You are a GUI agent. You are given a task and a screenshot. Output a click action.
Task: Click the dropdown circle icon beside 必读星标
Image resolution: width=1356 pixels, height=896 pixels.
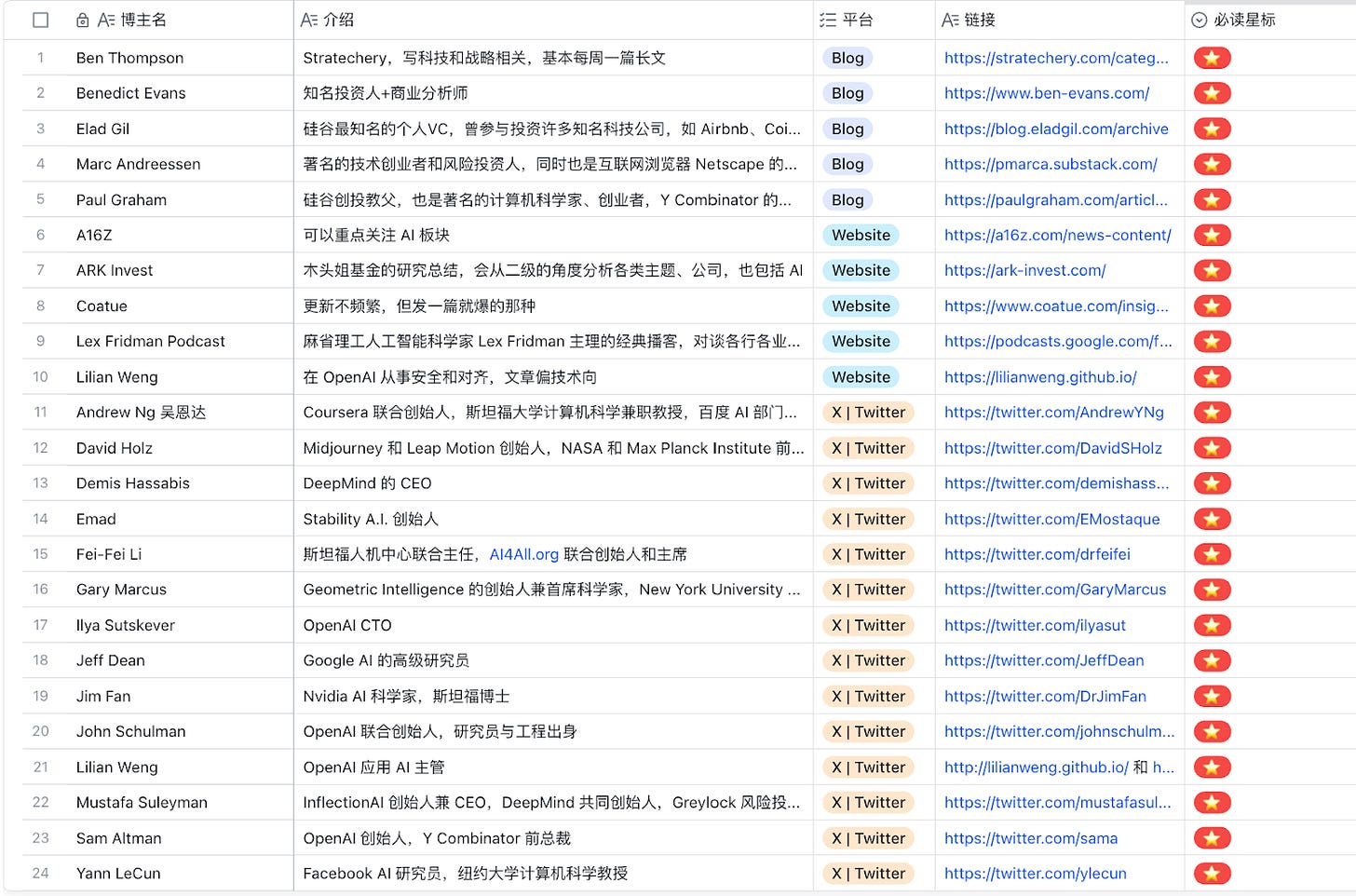[1200, 20]
